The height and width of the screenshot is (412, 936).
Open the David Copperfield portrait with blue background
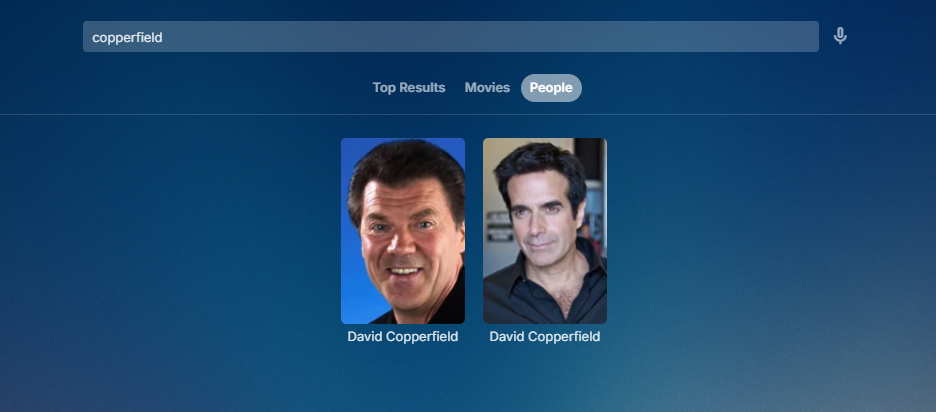[403, 231]
